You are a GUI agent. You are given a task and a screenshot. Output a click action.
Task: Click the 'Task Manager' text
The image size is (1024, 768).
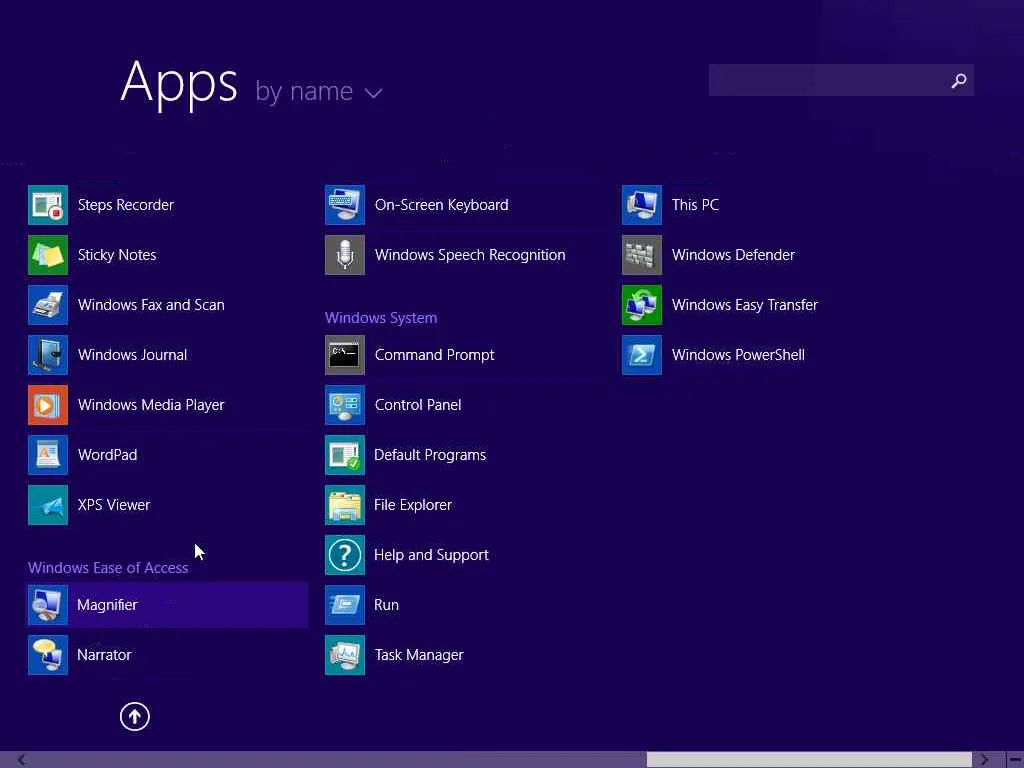419,655
